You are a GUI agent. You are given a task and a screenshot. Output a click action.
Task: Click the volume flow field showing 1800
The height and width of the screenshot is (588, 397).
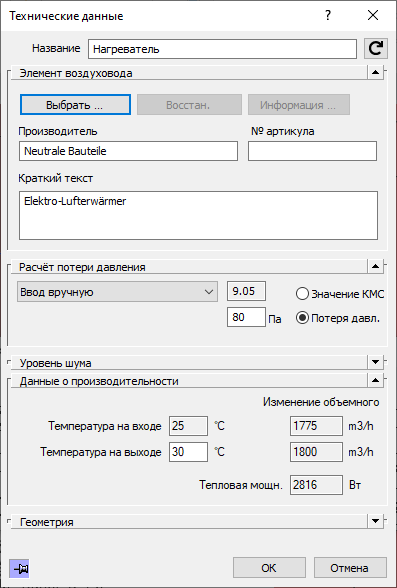pos(316,452)
